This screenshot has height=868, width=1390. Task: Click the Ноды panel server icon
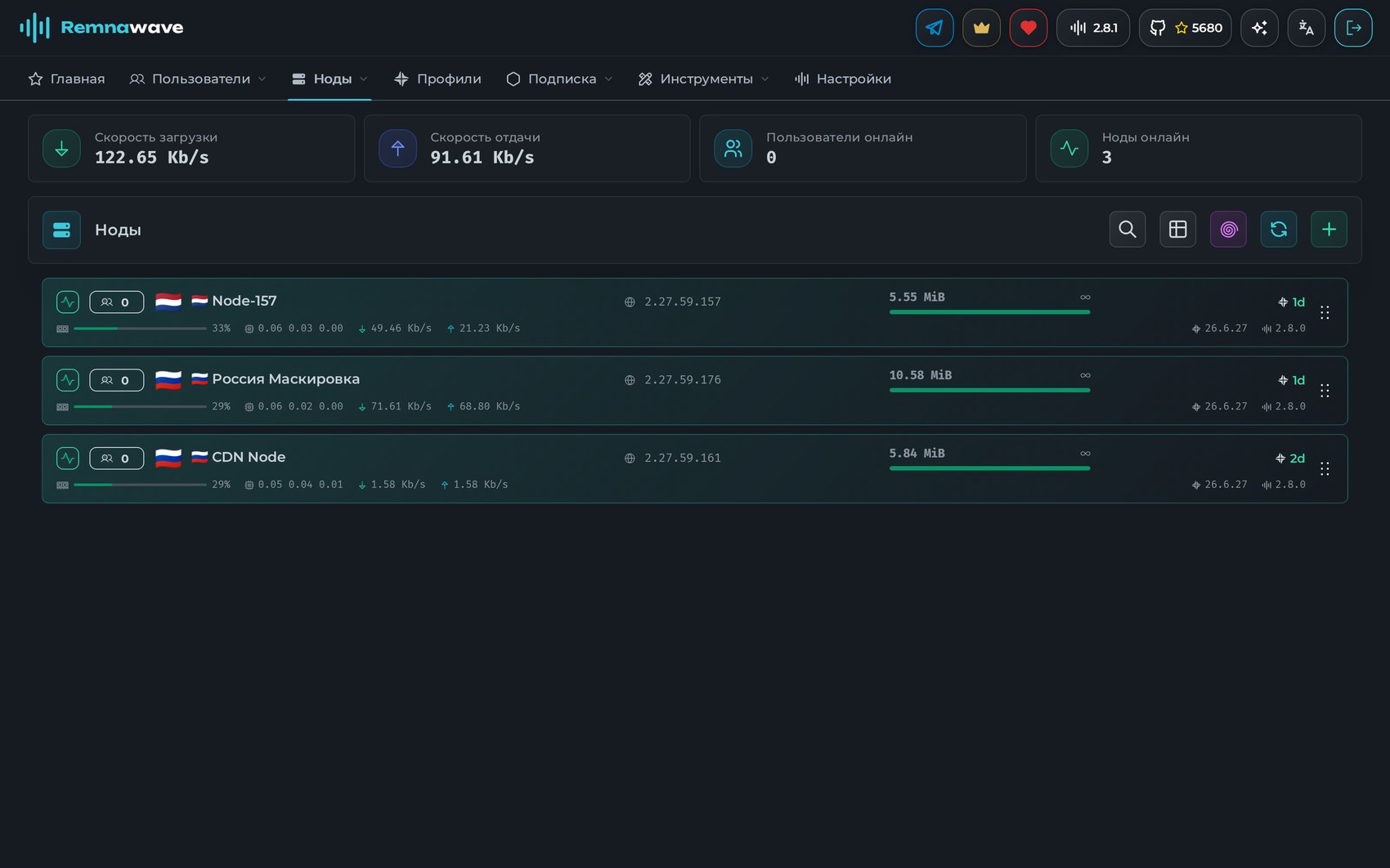(61, 230)
